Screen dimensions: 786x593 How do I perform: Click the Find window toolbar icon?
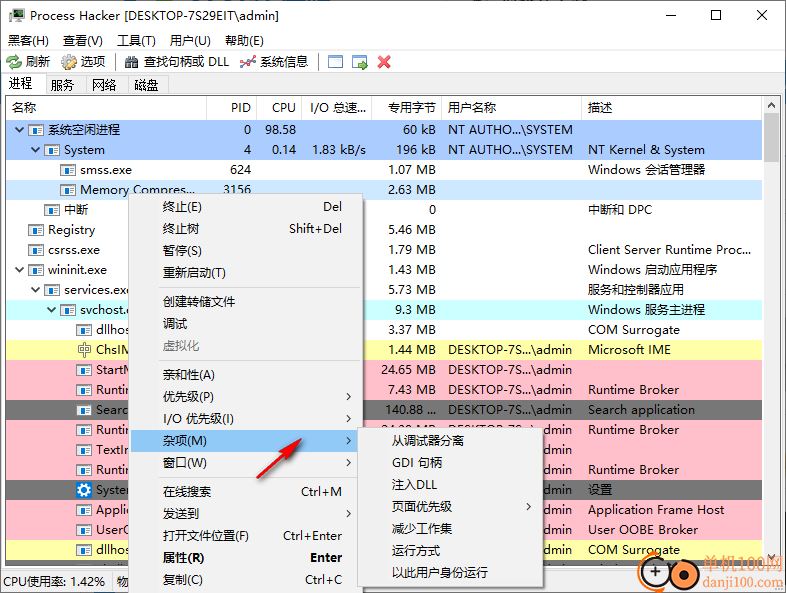(x=335, y=62)
